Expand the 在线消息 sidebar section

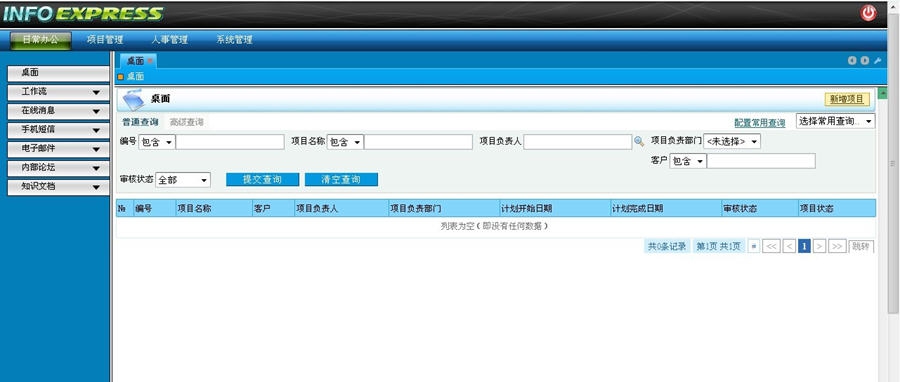coord(58,111)
